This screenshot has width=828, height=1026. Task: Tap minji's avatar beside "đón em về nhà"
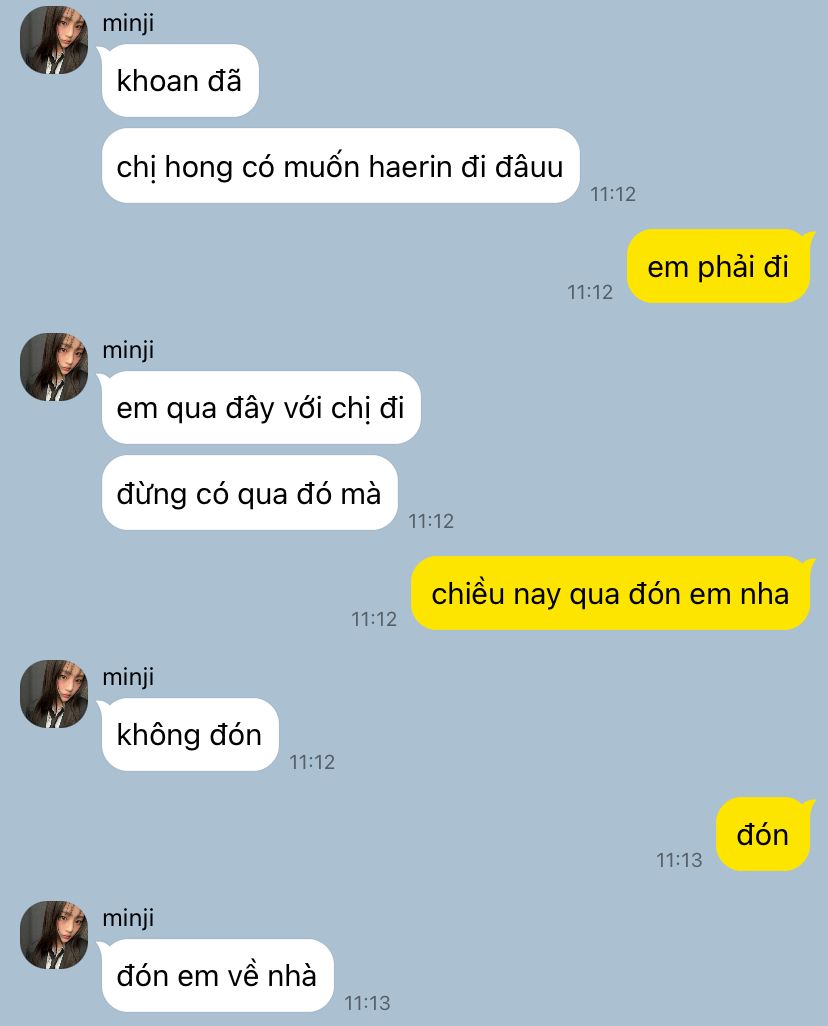(54, 934)
